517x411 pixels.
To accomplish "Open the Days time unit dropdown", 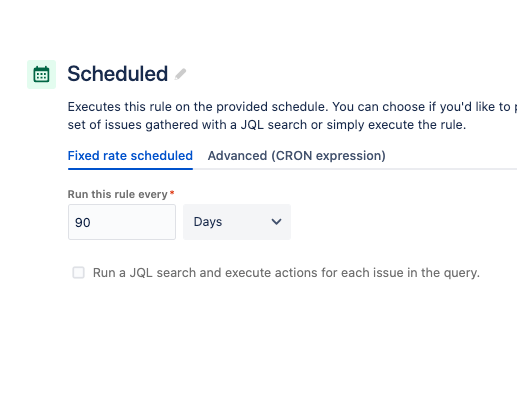I will [x=237, y=222].
